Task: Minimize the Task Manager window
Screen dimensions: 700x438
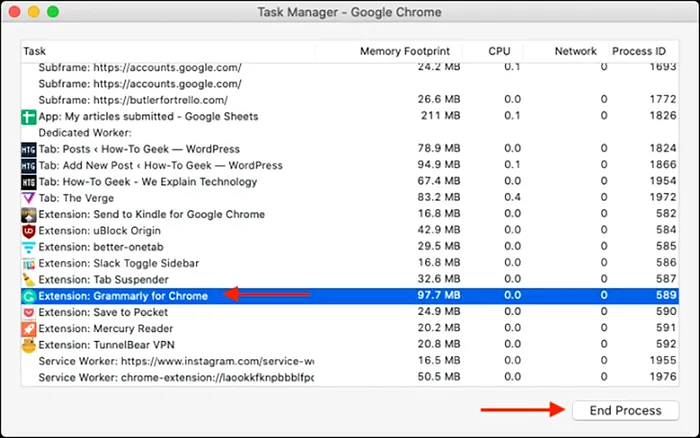Action: tap(34, 12)
